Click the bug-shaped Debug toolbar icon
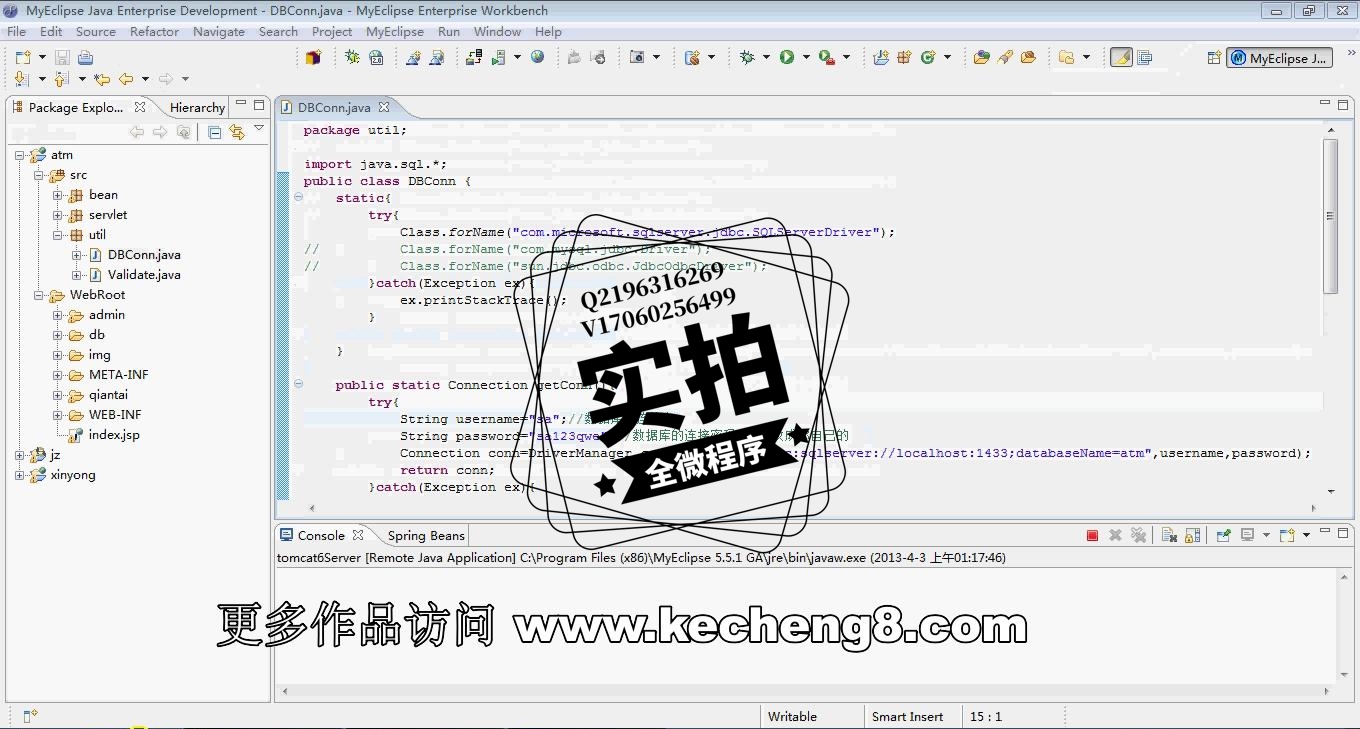This screenshot has width=1360, height=729. pos(747,58)
